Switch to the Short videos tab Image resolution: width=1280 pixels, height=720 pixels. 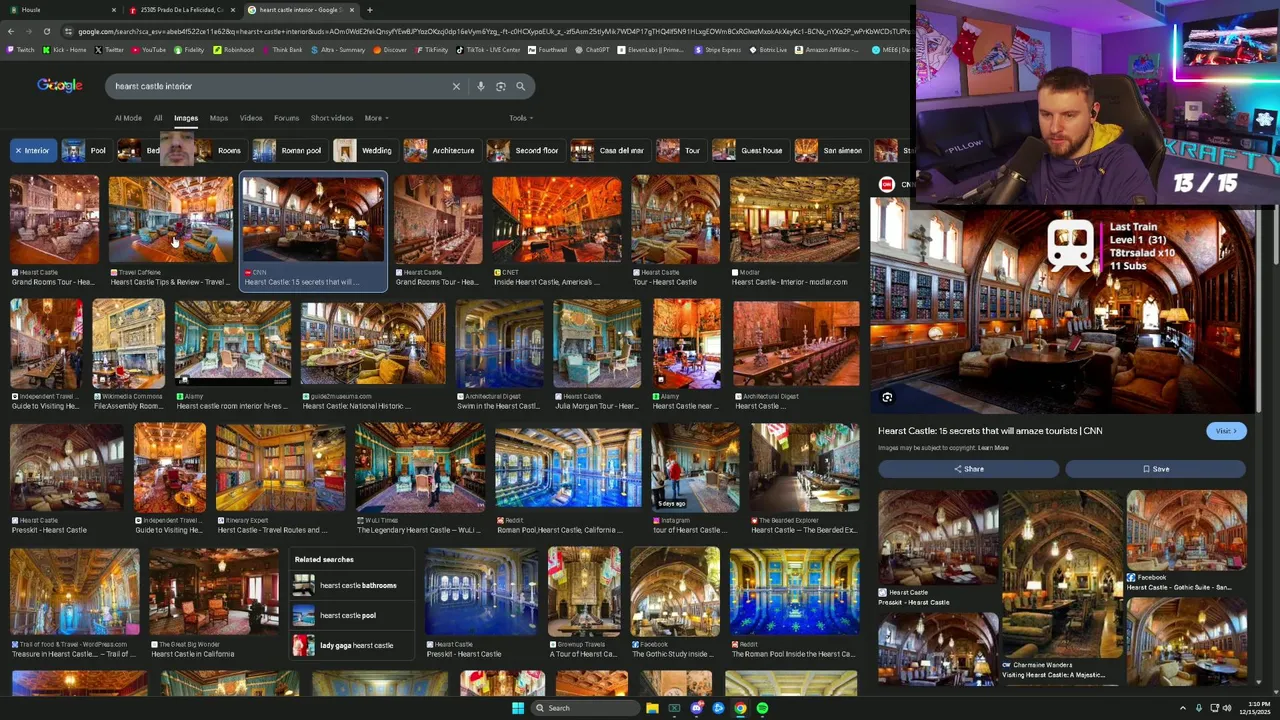(331, 118)
